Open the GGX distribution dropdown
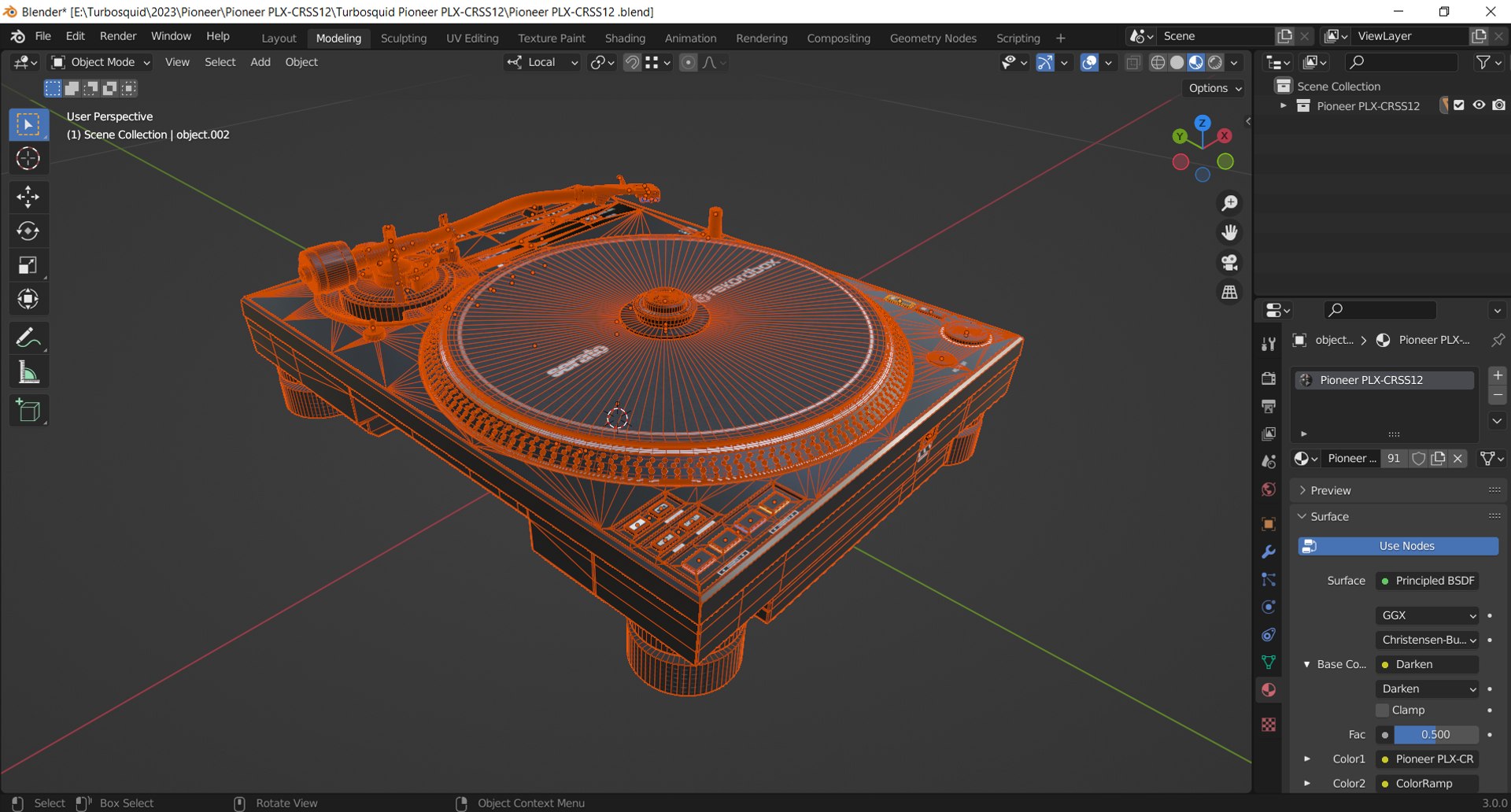1511x812 pixels. coord(1427,615)
